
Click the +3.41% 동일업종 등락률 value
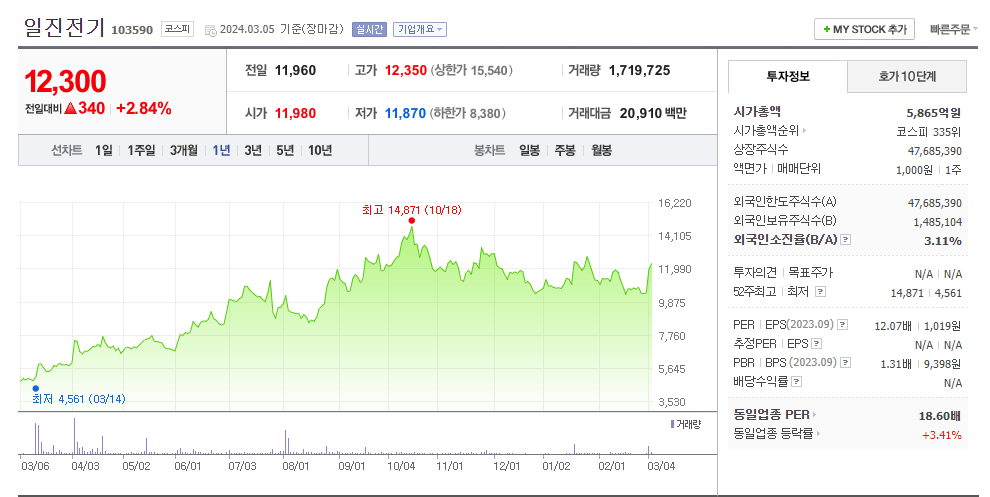pyautogui.click(x=941, y=435)
